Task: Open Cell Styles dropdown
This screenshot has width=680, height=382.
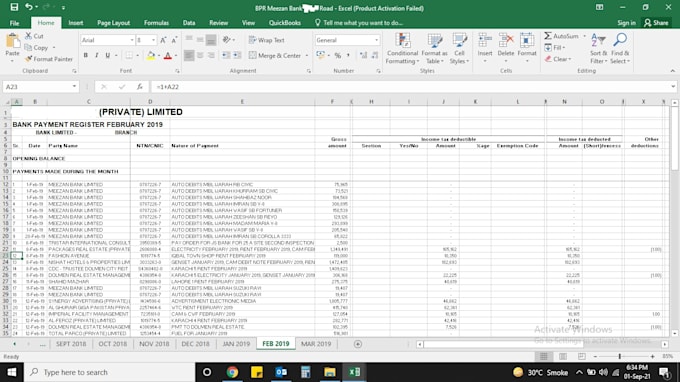Action: (x=459, y=49)
